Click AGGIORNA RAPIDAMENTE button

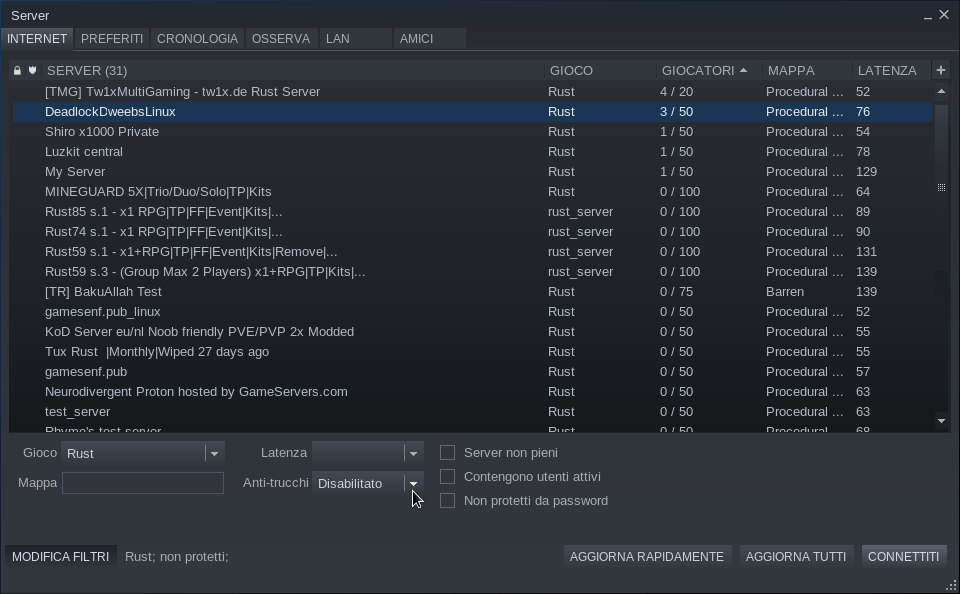647,557
